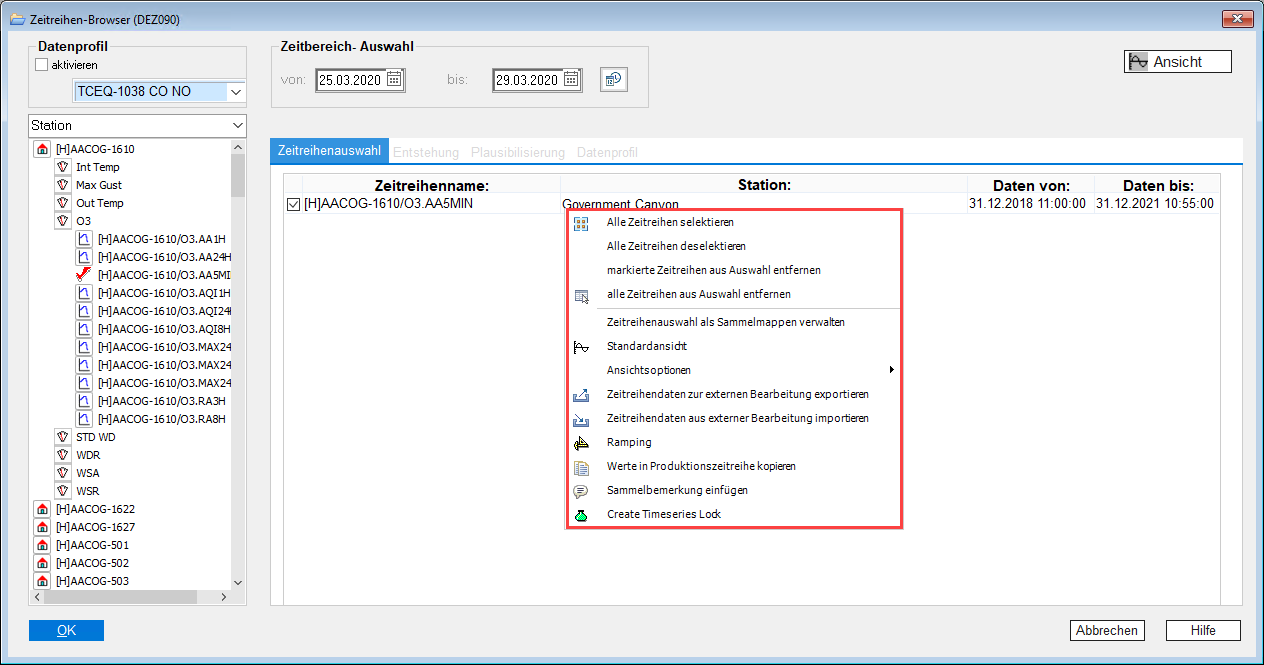The width and height of the screenshot is (1264, 665).
Task: Enable the Datenprofil 'aktivieren' checkbox
Action: (41, 65)
